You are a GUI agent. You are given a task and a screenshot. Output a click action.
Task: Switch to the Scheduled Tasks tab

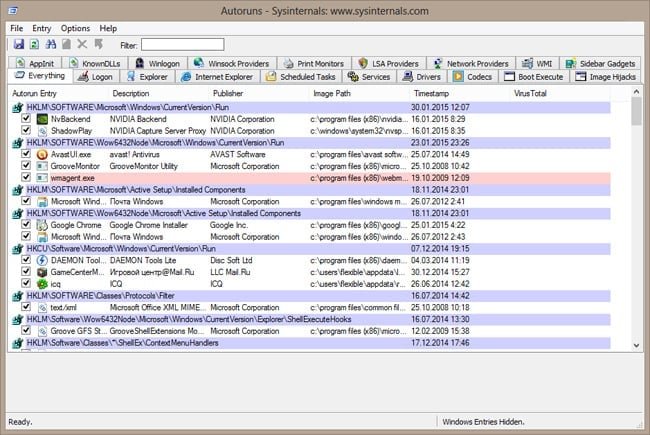[x=301, y=77]
